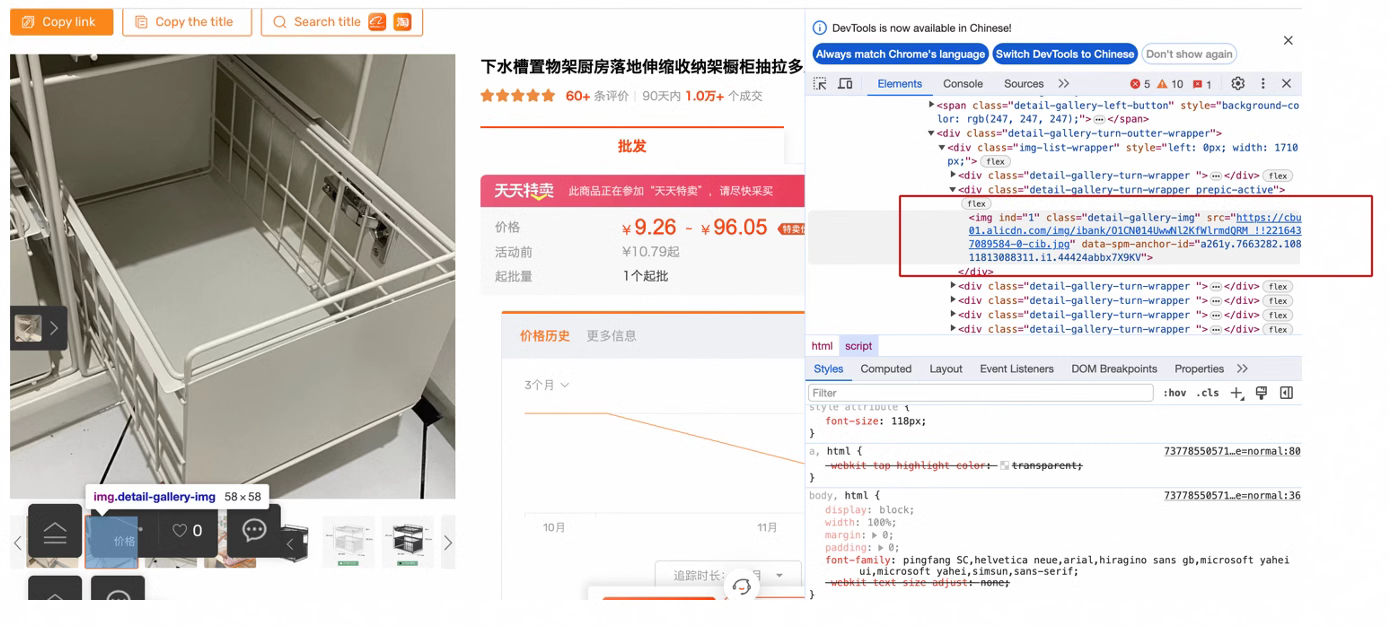Viewport: 1390px width, 626px height.
Task: Collapse the img-list-wrapper div node
Action: click(942, 148)
